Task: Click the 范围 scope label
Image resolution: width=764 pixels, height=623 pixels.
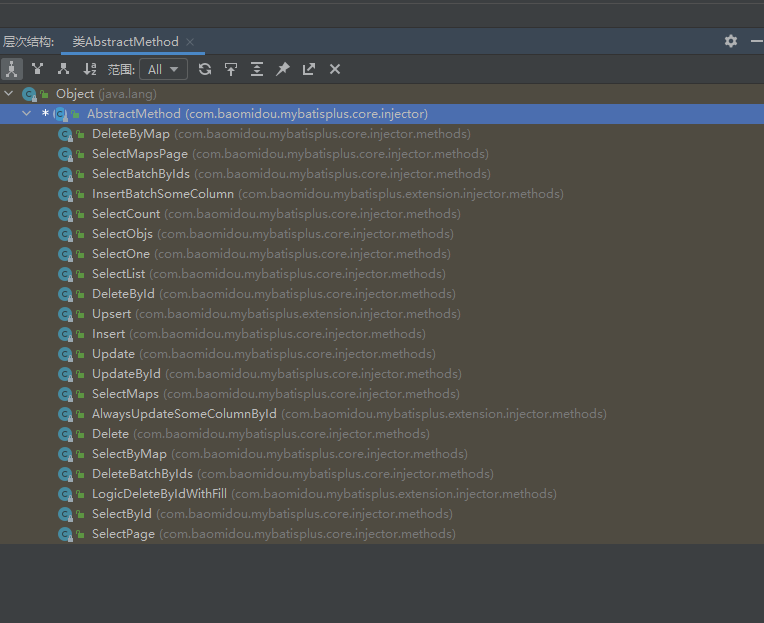Action: [x=121, y=69]
